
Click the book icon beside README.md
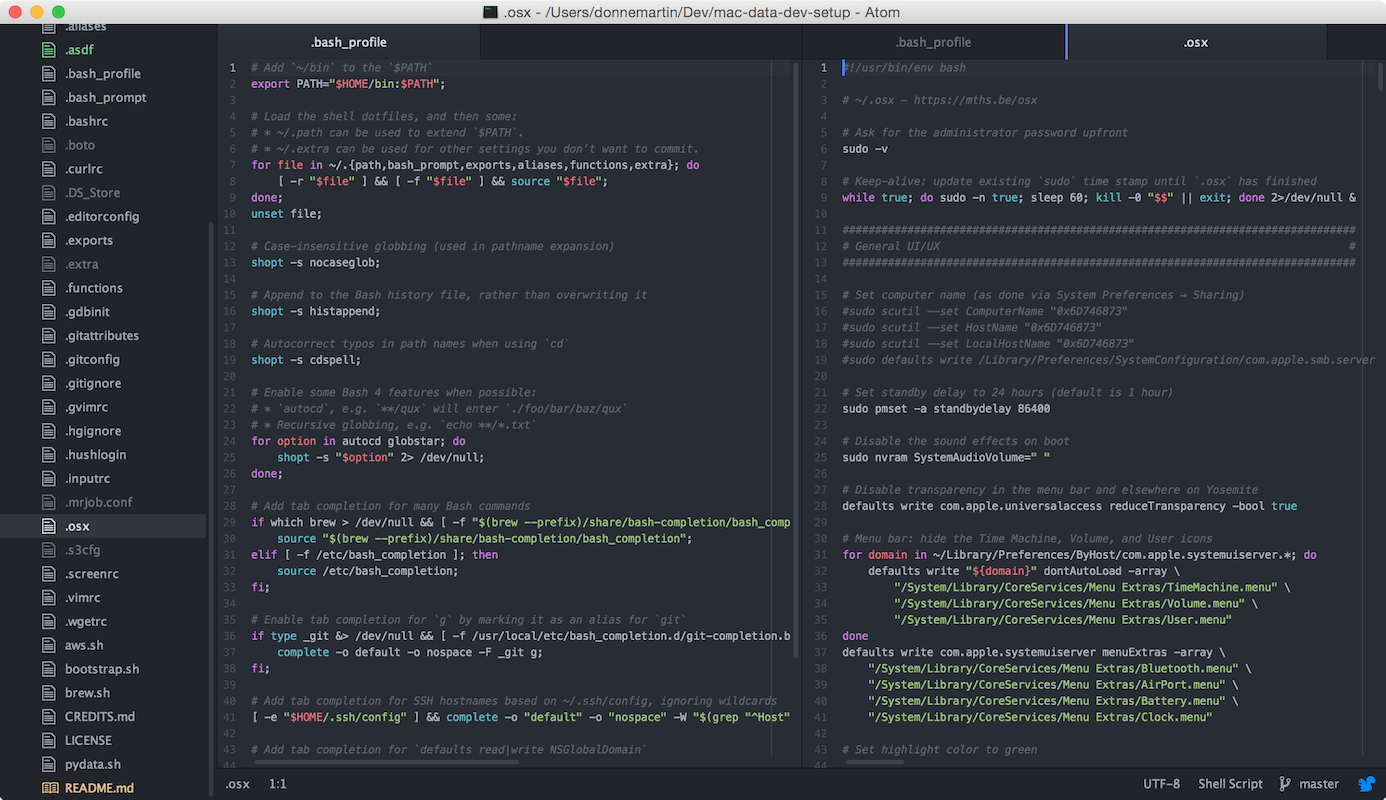pyautogui.click(x=49, y=788)
